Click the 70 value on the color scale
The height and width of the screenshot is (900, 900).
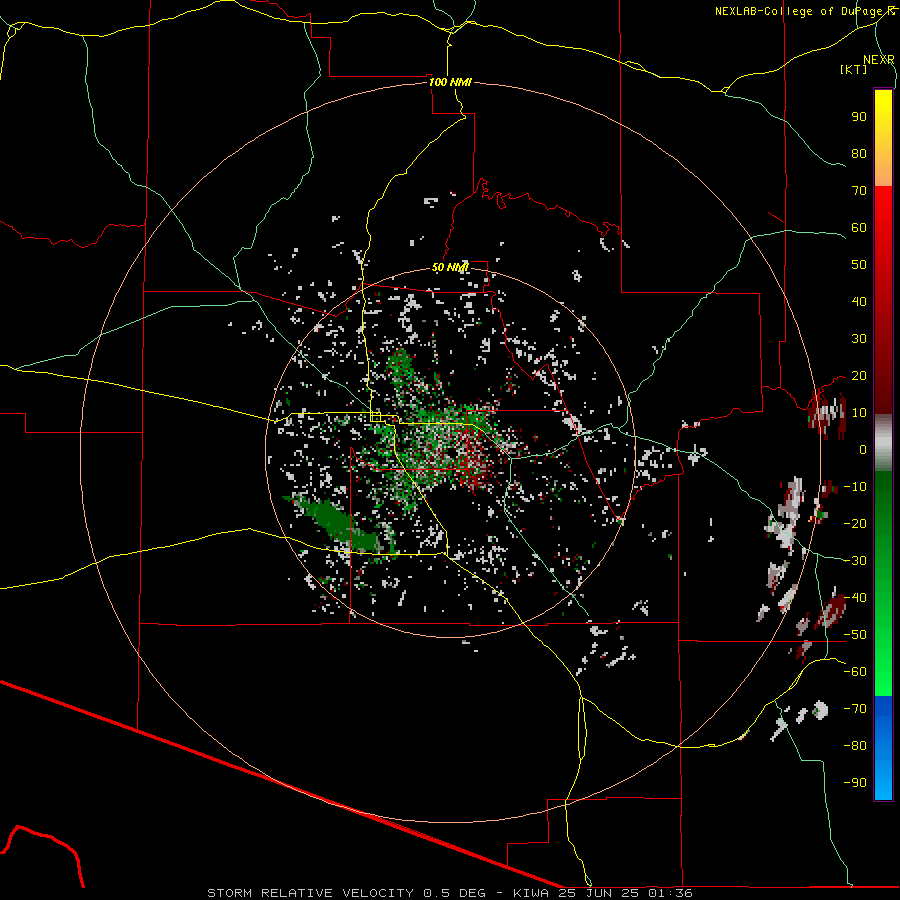click(859, 191)
